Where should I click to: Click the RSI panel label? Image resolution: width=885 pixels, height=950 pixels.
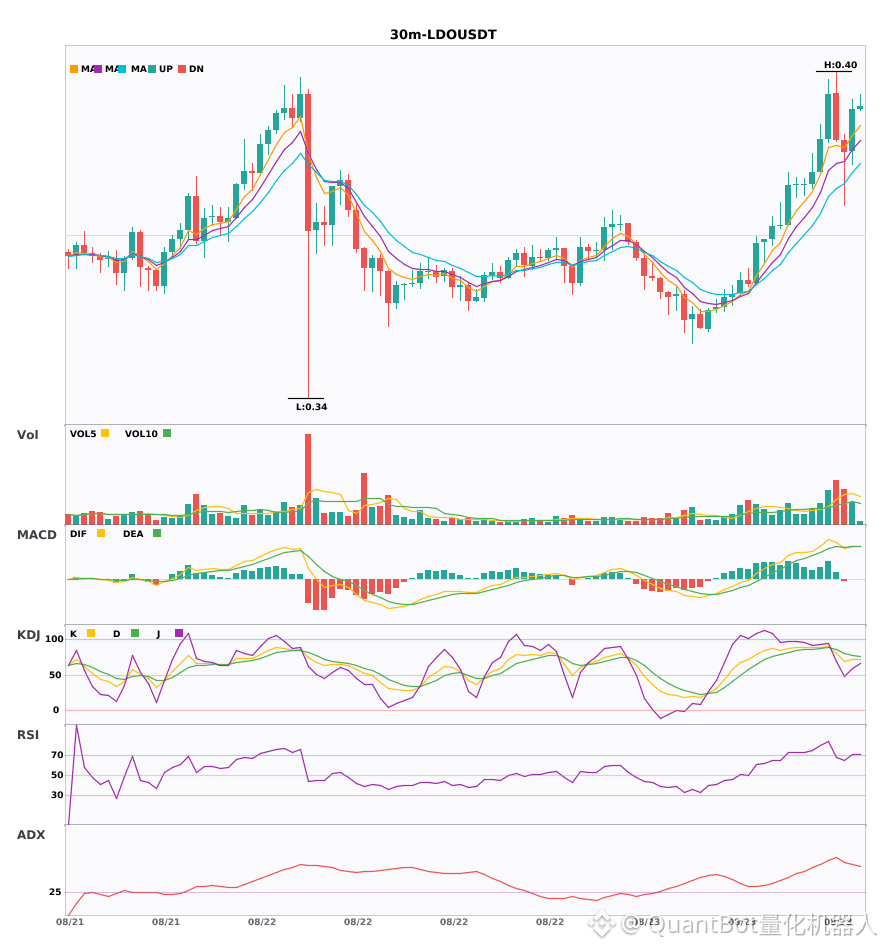(x=28, y=735)
